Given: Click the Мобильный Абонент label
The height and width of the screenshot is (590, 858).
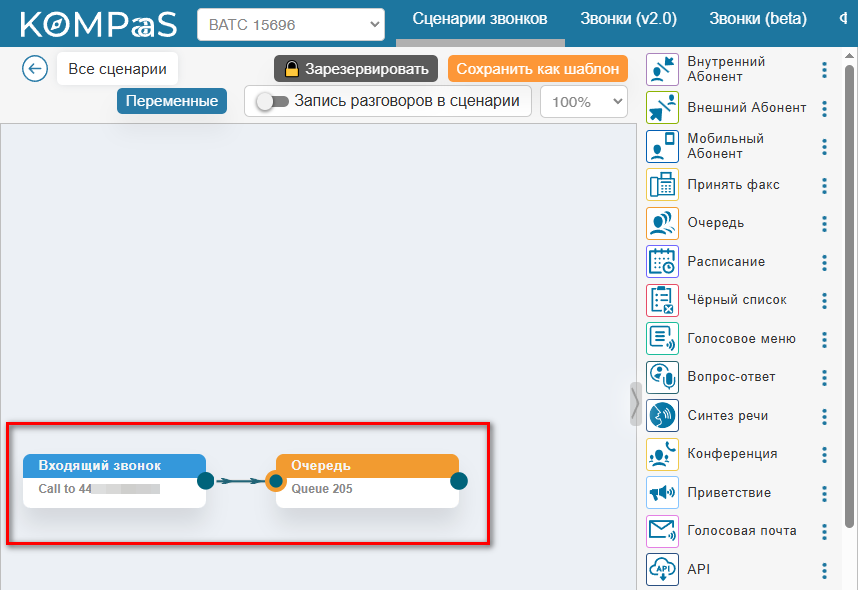Looking at the screenshot, I should 726,146.
